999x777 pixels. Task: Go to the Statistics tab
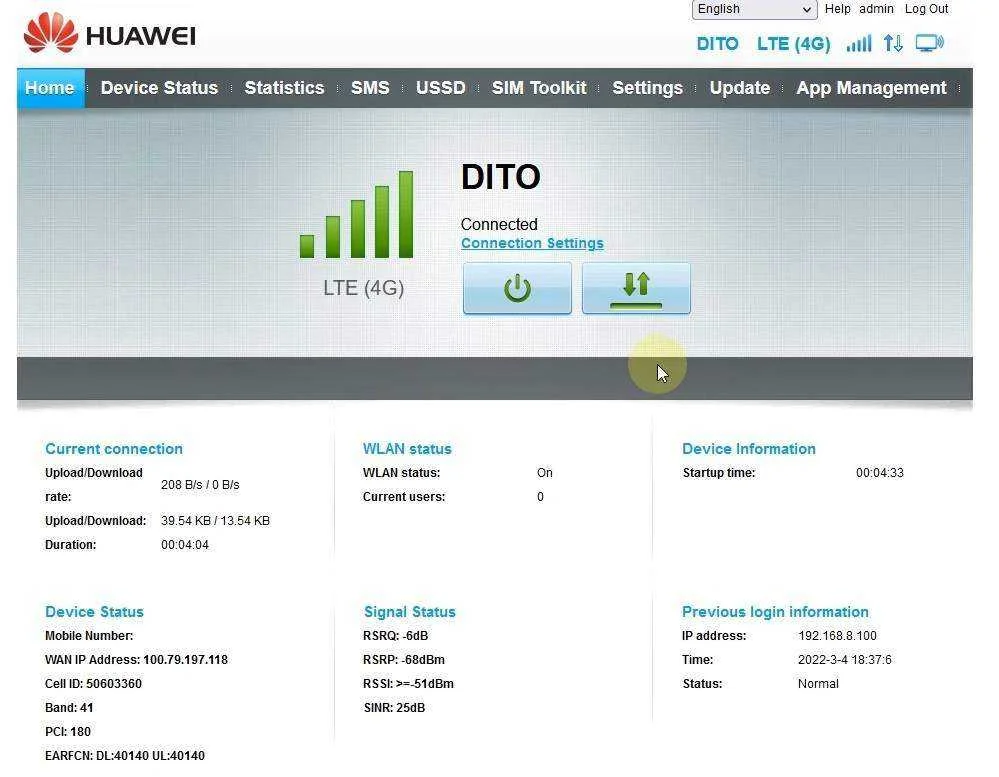point(284,88)
